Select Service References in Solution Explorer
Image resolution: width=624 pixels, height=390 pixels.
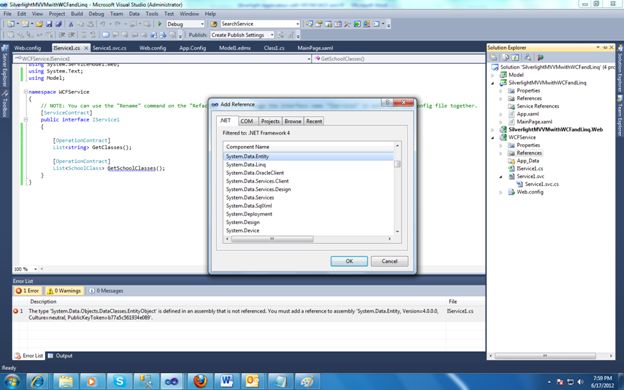(x=538, y=106)
